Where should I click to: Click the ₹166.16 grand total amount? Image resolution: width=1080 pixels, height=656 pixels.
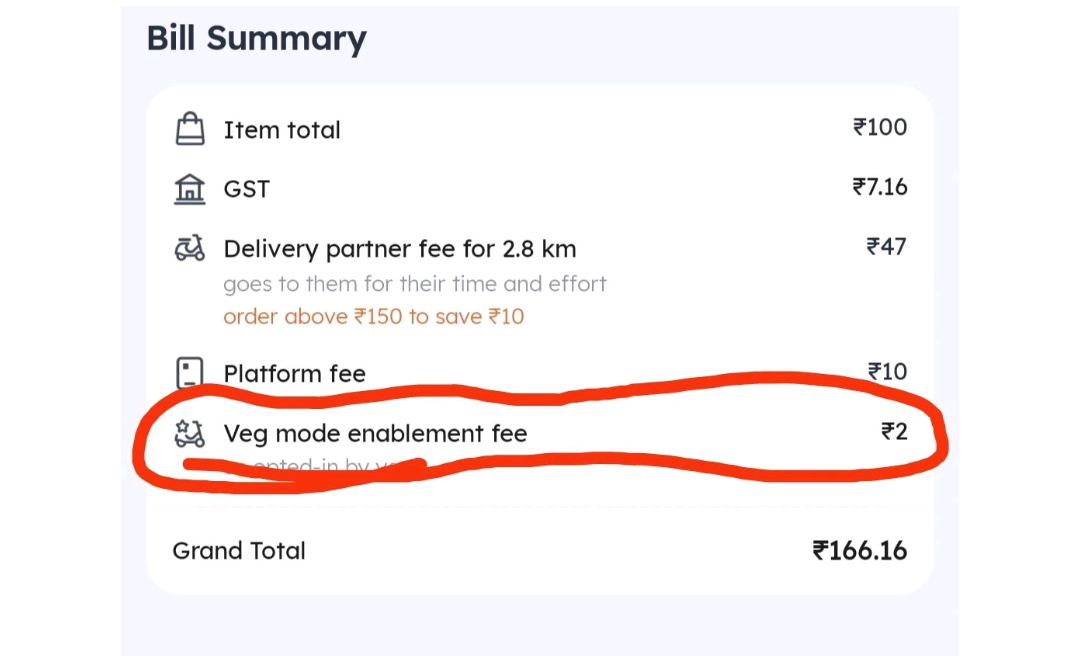coord(860,551)
